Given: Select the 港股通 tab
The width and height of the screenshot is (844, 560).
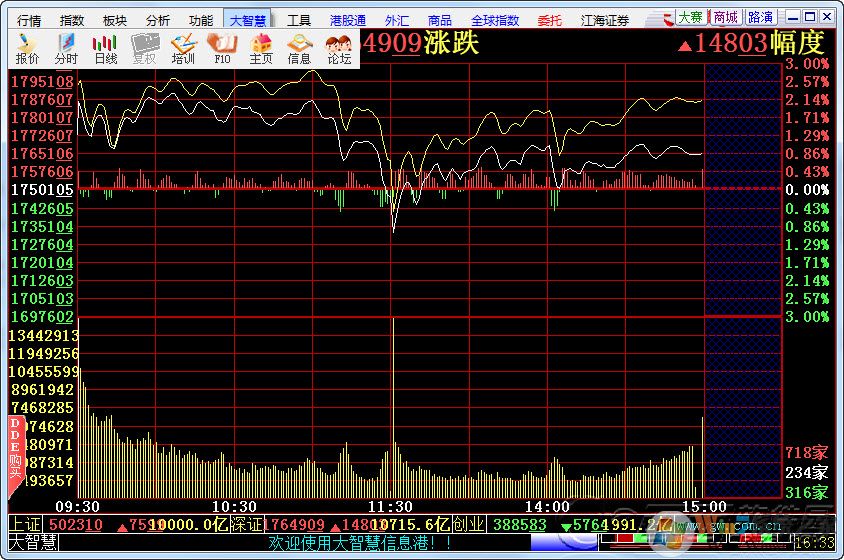Looking at the screenshot, I should (347, 19).
